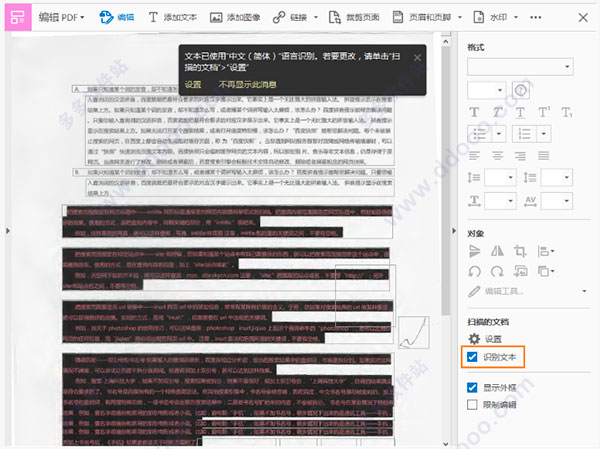Open the more tools ellipsis menu
The width and height of the screenshot is (600, 449).
point(536,17)
